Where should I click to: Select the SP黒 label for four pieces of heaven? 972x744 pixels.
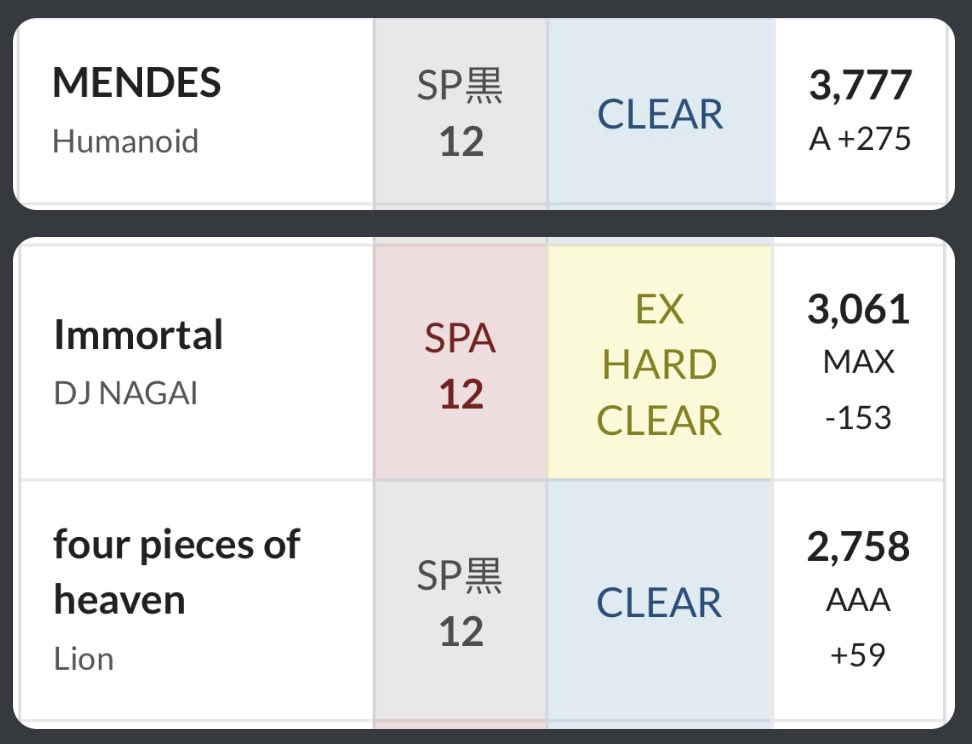coord(460,576)
